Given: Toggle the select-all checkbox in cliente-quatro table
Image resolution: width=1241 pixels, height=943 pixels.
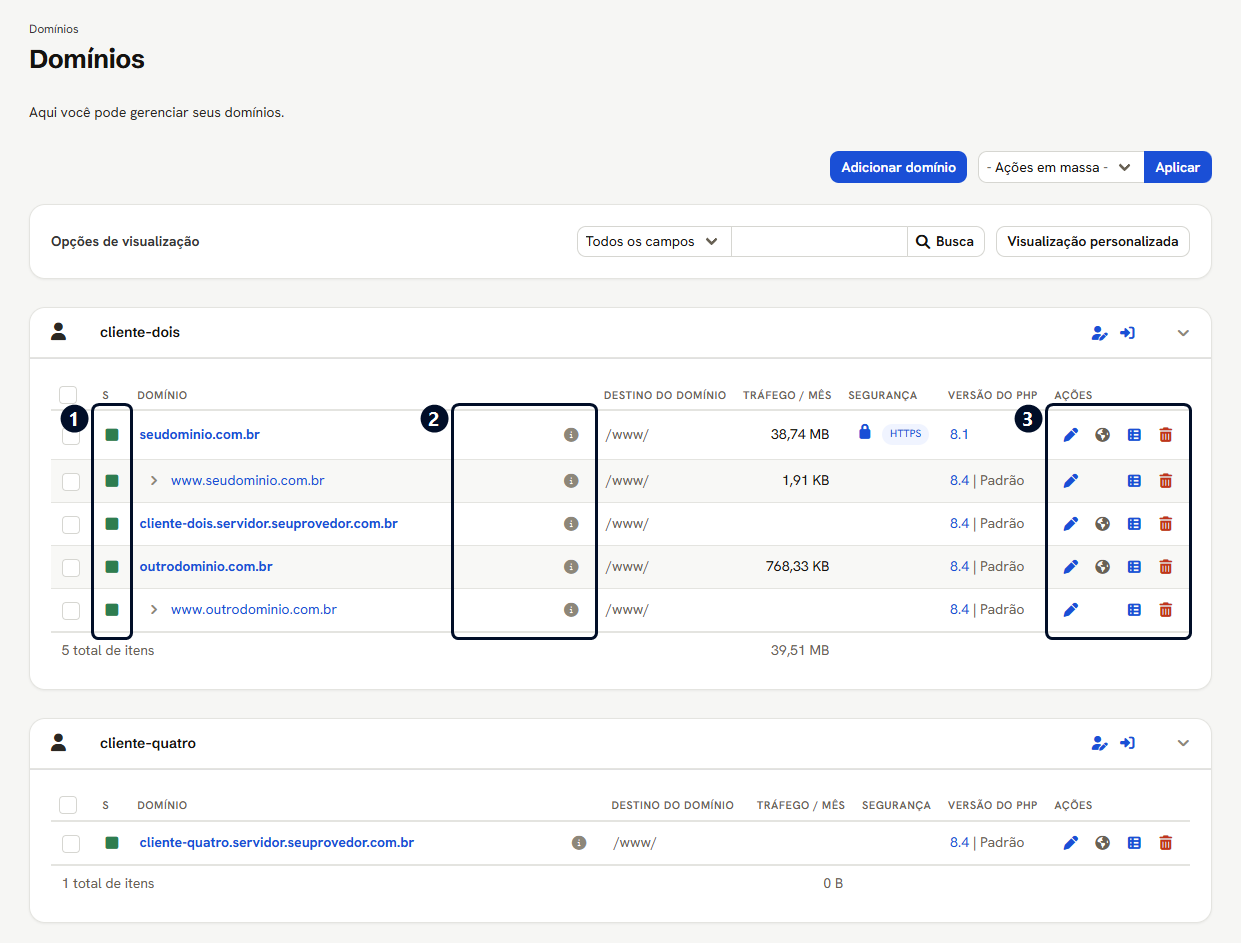Looking at the screenshot, I should 68,805.
